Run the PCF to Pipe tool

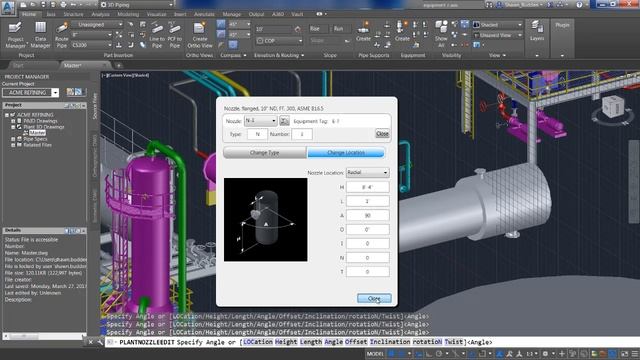click(x=174, y=34)
